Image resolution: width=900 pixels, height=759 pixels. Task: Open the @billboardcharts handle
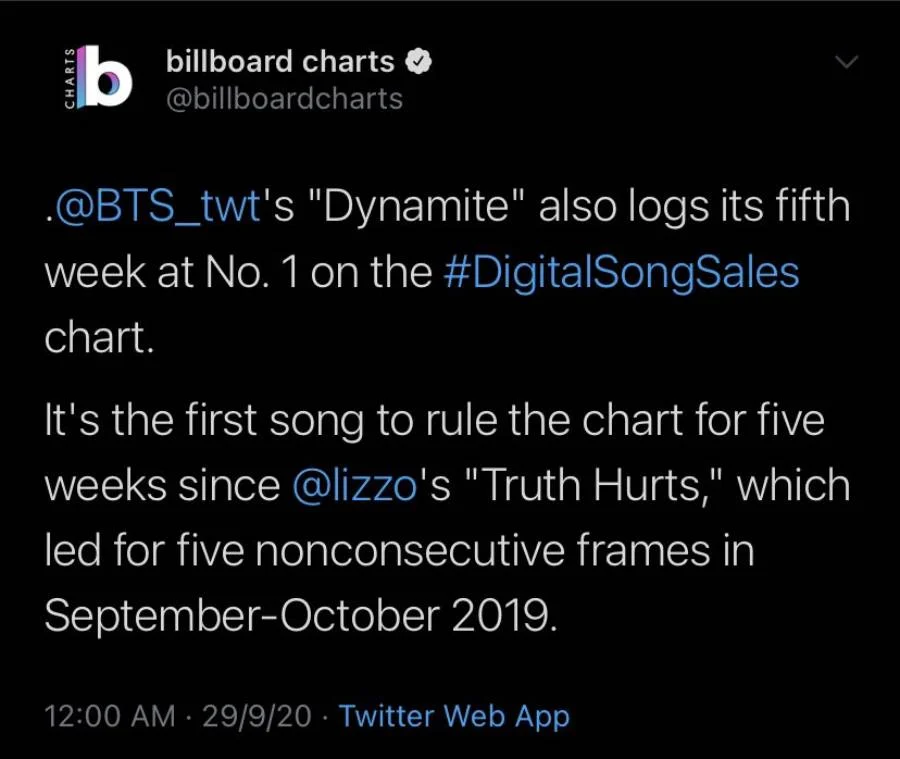[x=284, y=98]
